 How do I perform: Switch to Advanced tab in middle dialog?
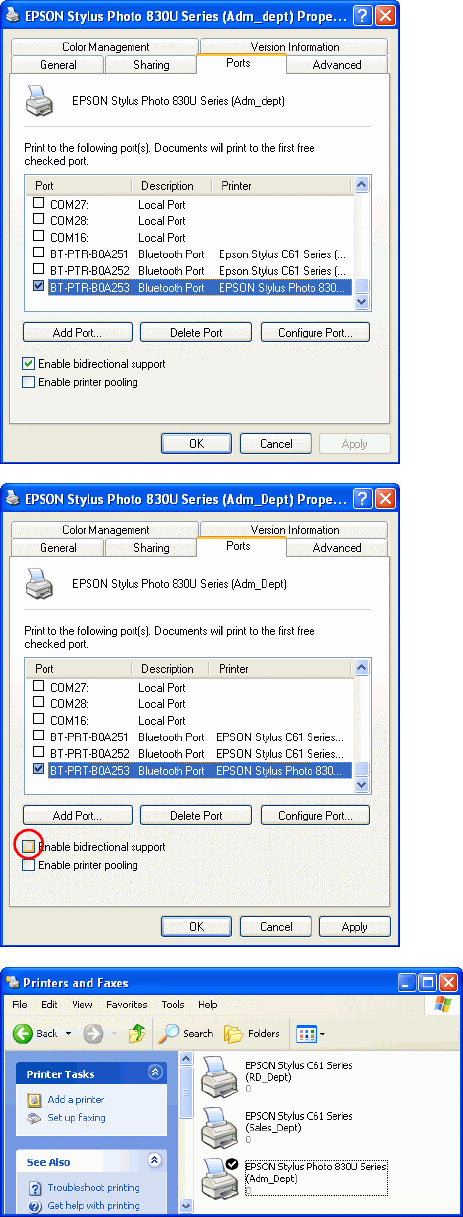click(337, 548)
